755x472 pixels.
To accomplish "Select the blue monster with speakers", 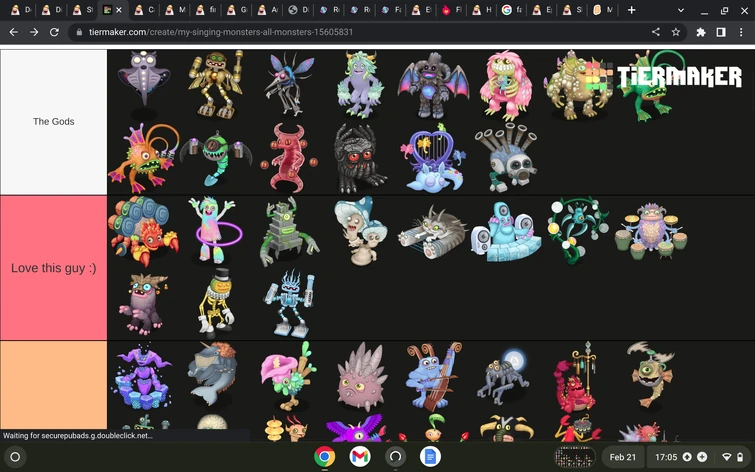I will pos(506,231).
